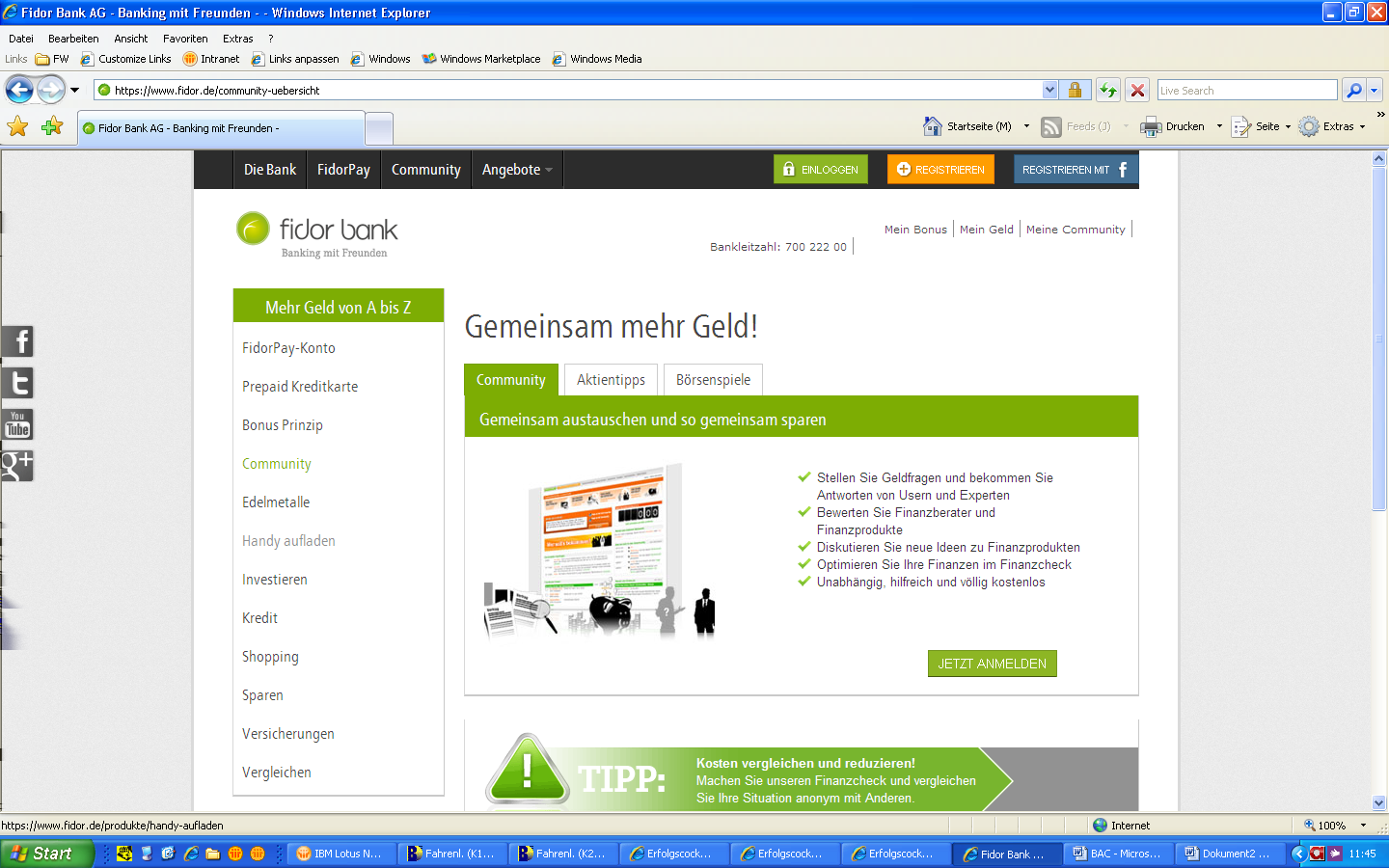Click the Windows Marketplace link
This screenshot has width=1389, height=868.
pyautogui.click(x=481, y=59)
